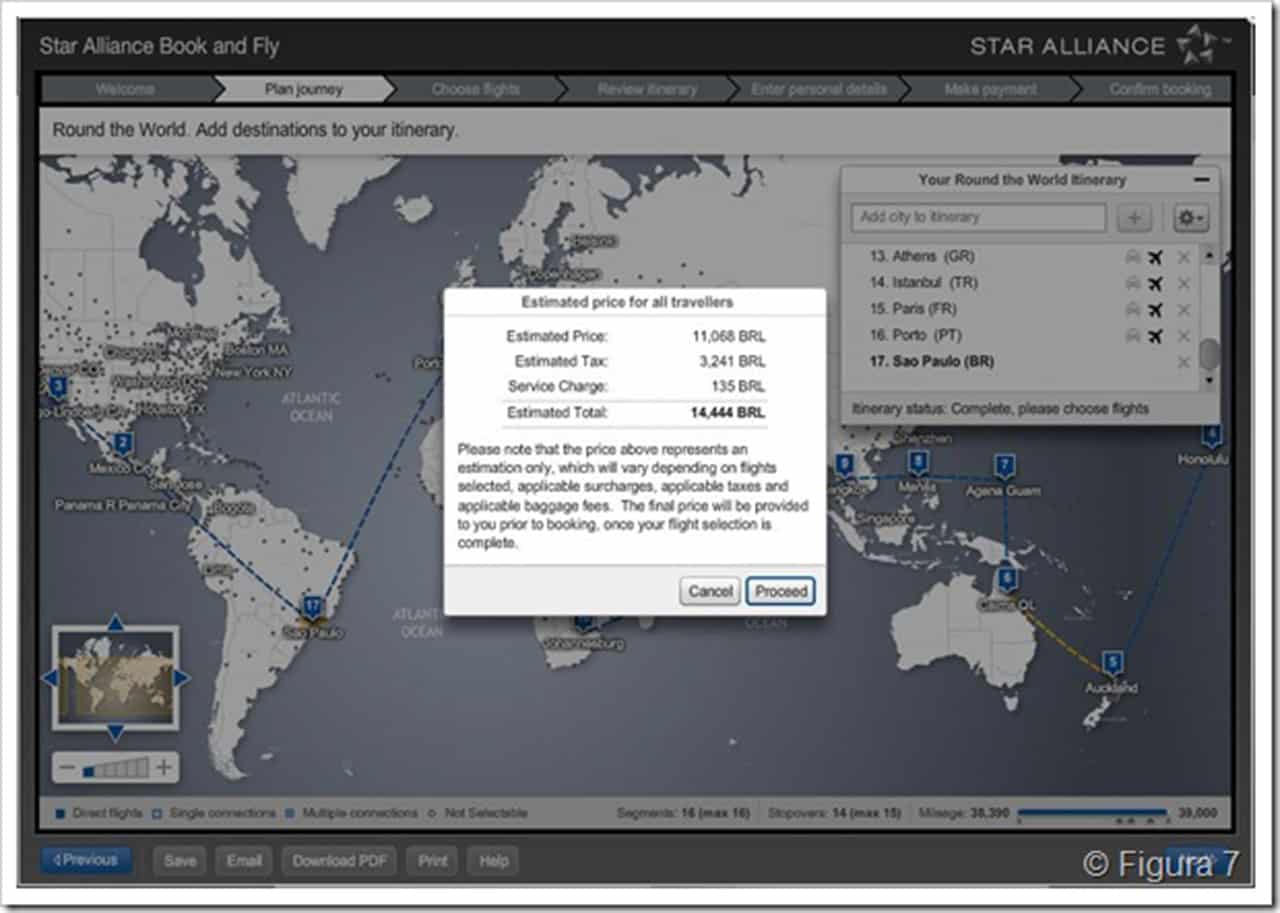Remove Athens from the itinerary

click(x=1184, y=258)
